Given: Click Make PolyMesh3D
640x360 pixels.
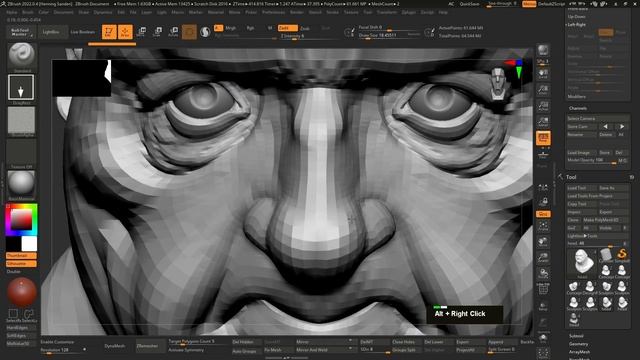Looking at the screenshot, I should (x=605, y=220).
